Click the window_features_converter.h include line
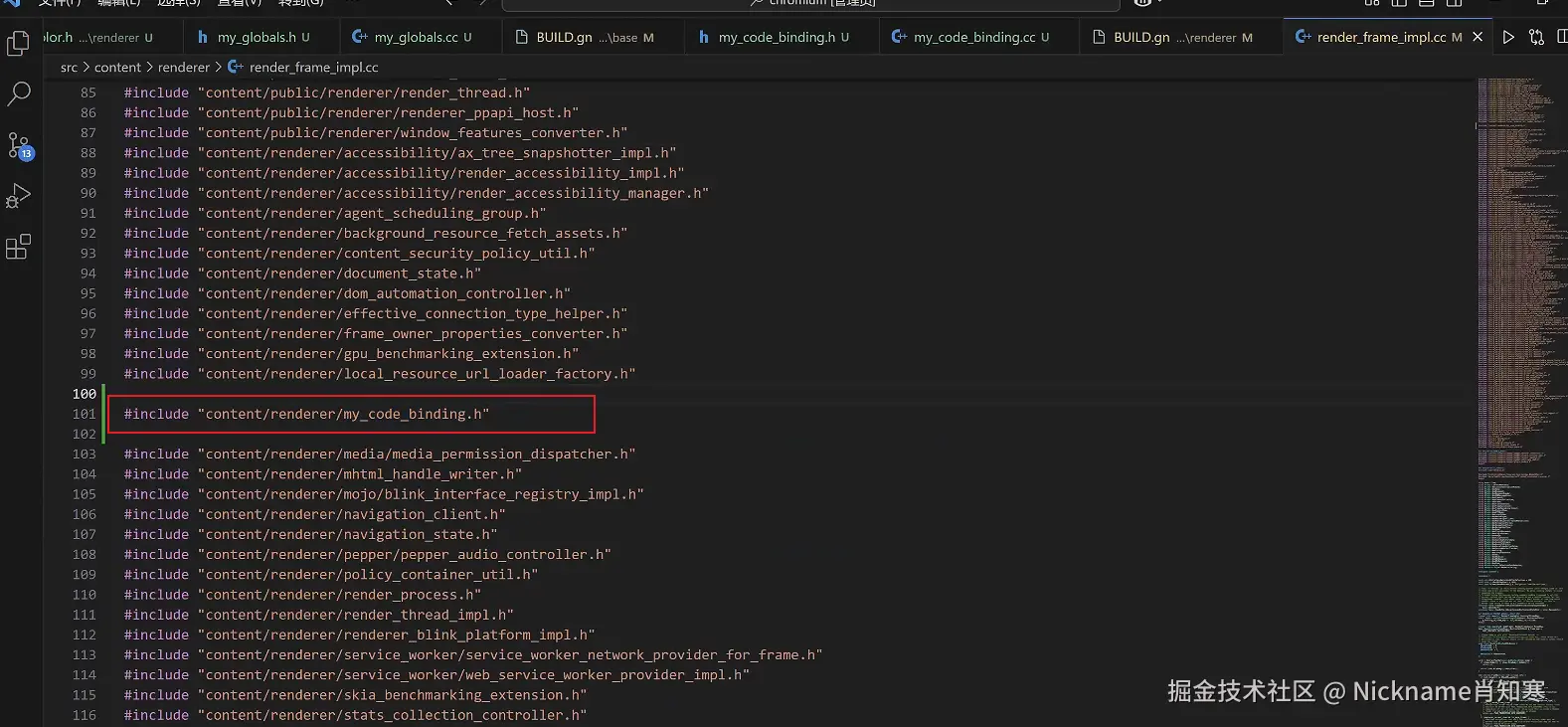 point(376,132)
